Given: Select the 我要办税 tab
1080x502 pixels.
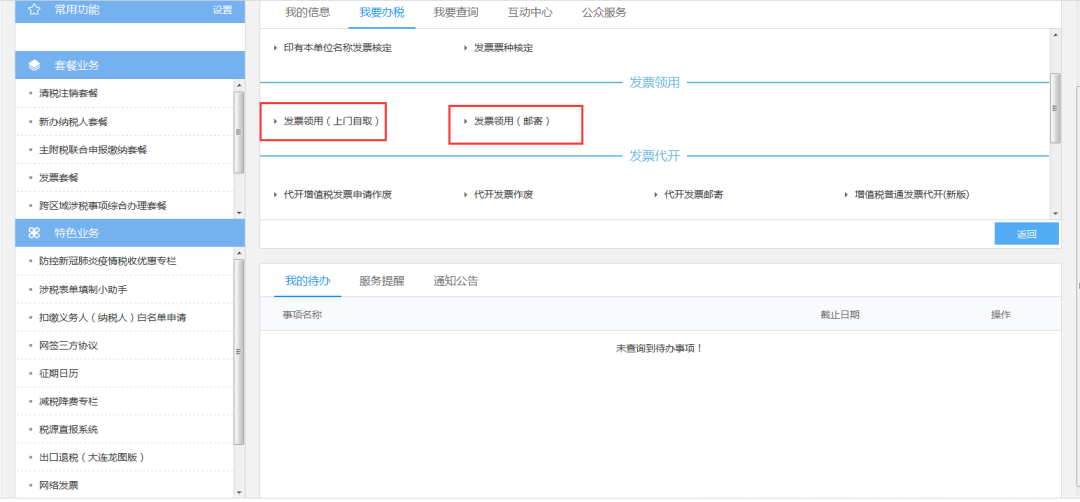Looking at the screenshot, I should pyautogui.click(x=382, y=12).
